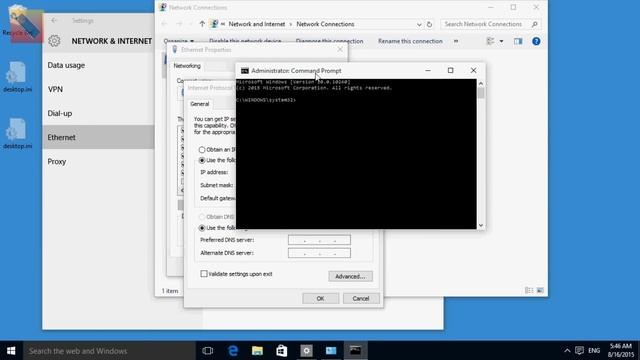Enable Validate settings upon exit
The image size is (640, 360).
(x=204, y=273)
